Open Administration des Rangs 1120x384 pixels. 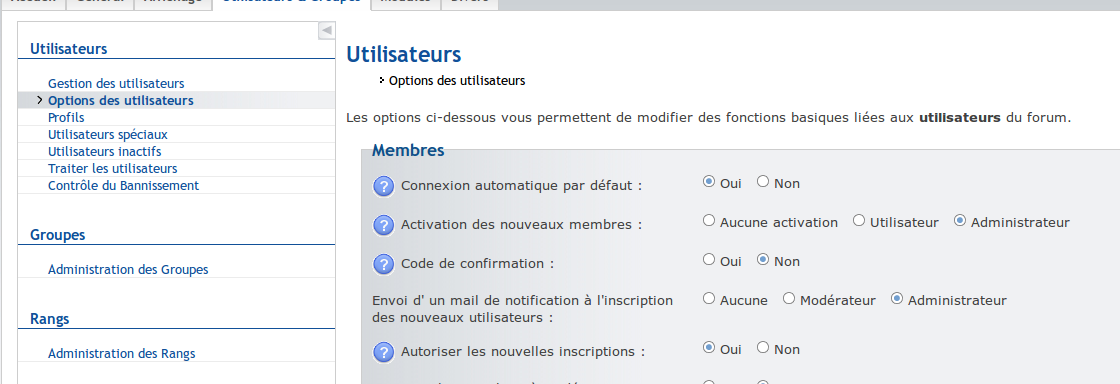click(121, 353)
